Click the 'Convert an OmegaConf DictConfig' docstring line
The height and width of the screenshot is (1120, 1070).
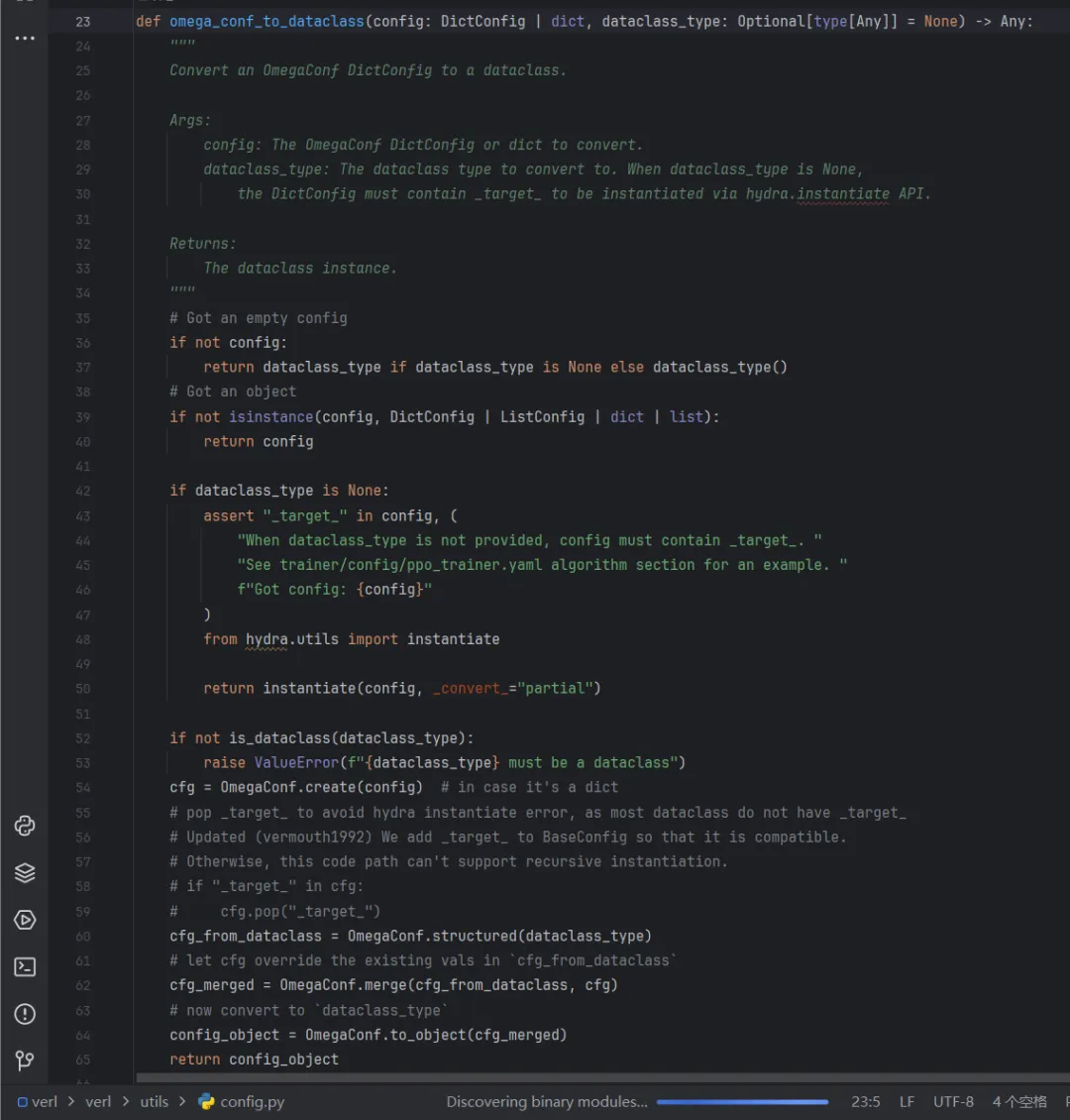pyautogui.click(x=368, y=70)
